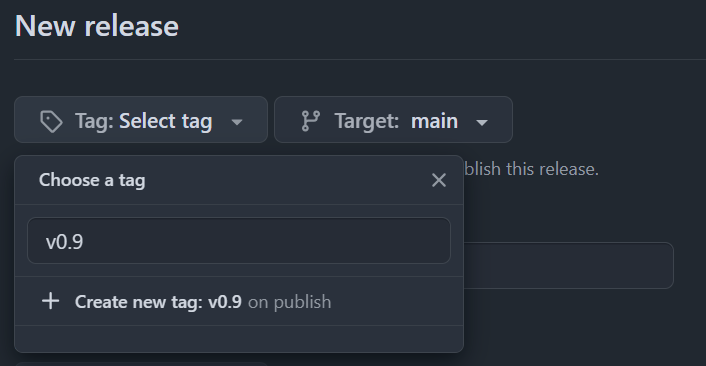Click the git branch icon on Target button
This screenshot has height=366, width=706.
pyautogui.click(x=311, y=121)
